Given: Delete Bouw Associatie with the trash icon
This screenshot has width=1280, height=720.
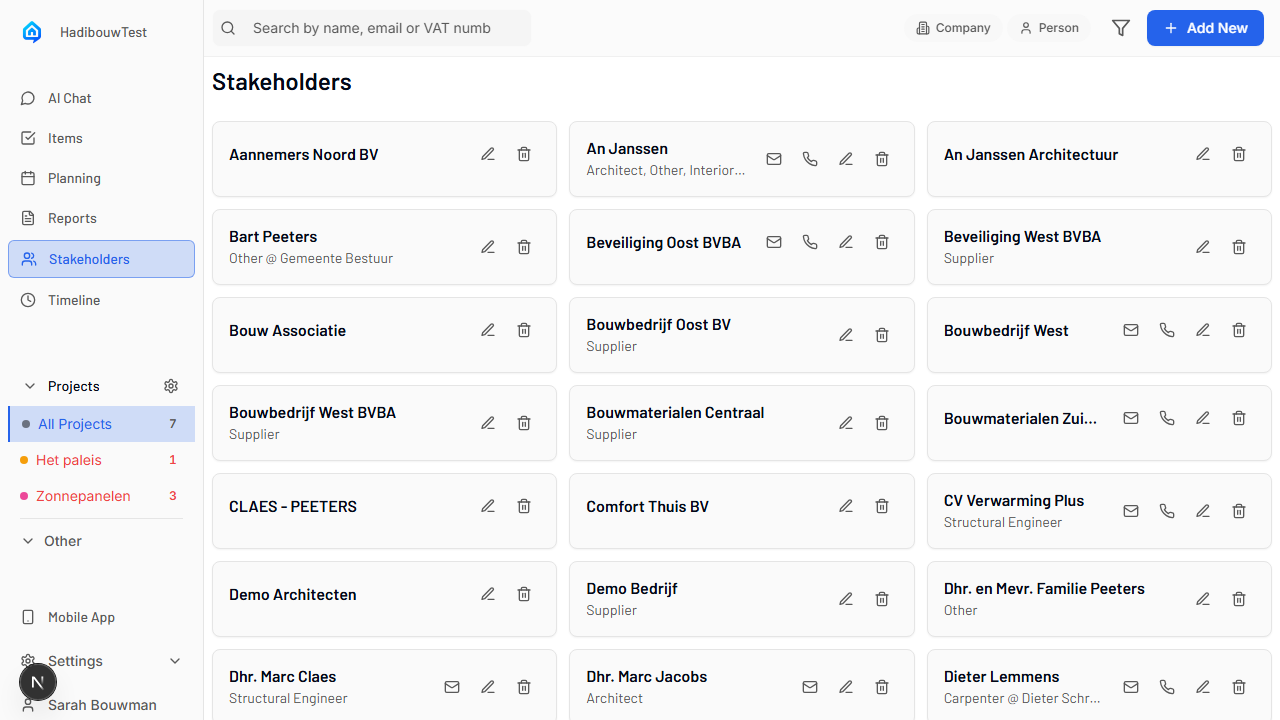Looking at the screenshot, I should pos(524,330).
